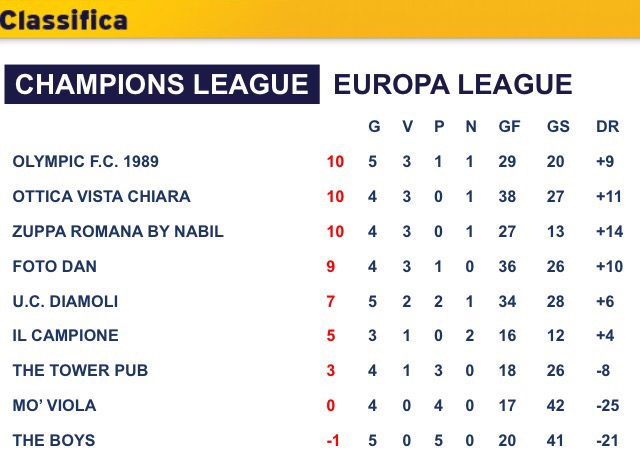The height and width of the screenshot is (461, 640).
Task: Click the Classifica header title
Action: tap(64, 19)
